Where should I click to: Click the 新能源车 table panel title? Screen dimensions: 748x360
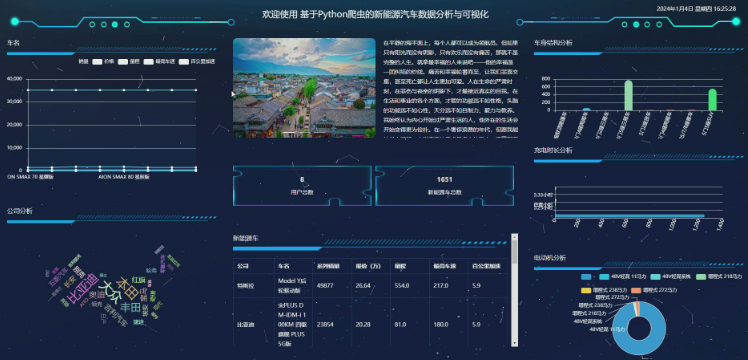point(246,238)
